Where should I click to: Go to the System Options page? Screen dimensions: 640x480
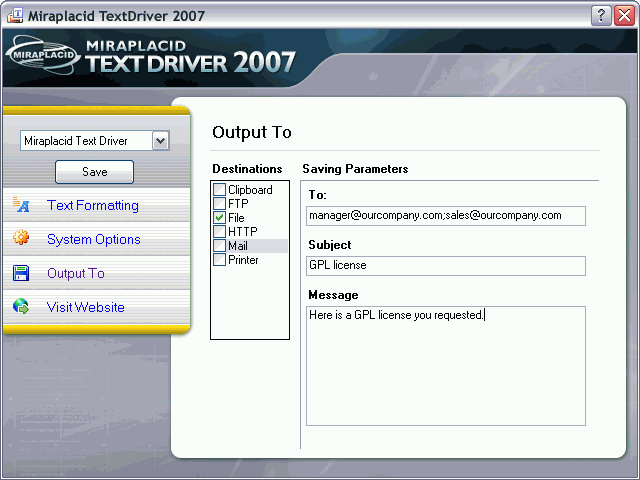pyautogui.click(x=93, y=239)
